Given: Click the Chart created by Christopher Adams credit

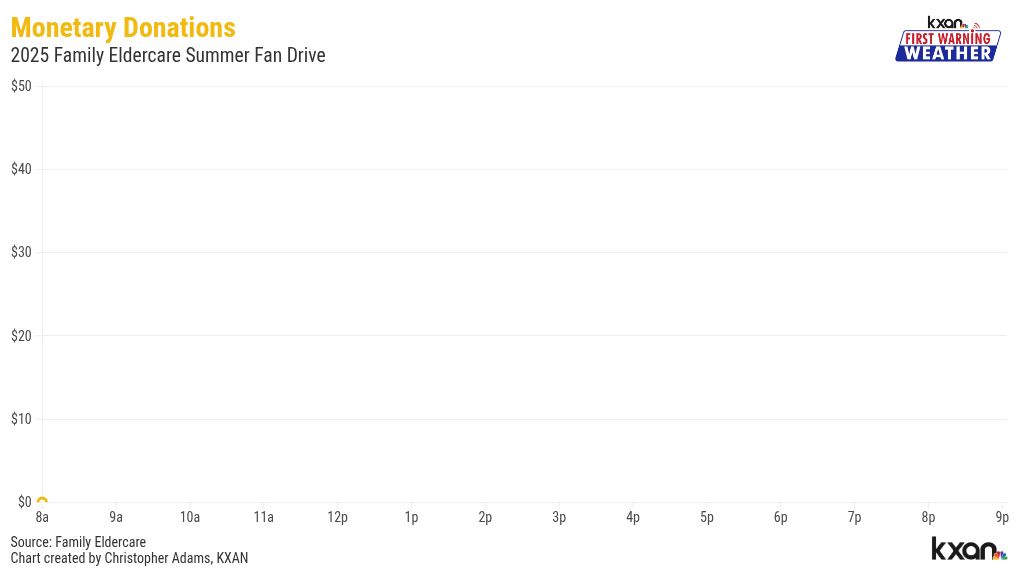Looking at the screenshot, I should (x=129, y=558).
